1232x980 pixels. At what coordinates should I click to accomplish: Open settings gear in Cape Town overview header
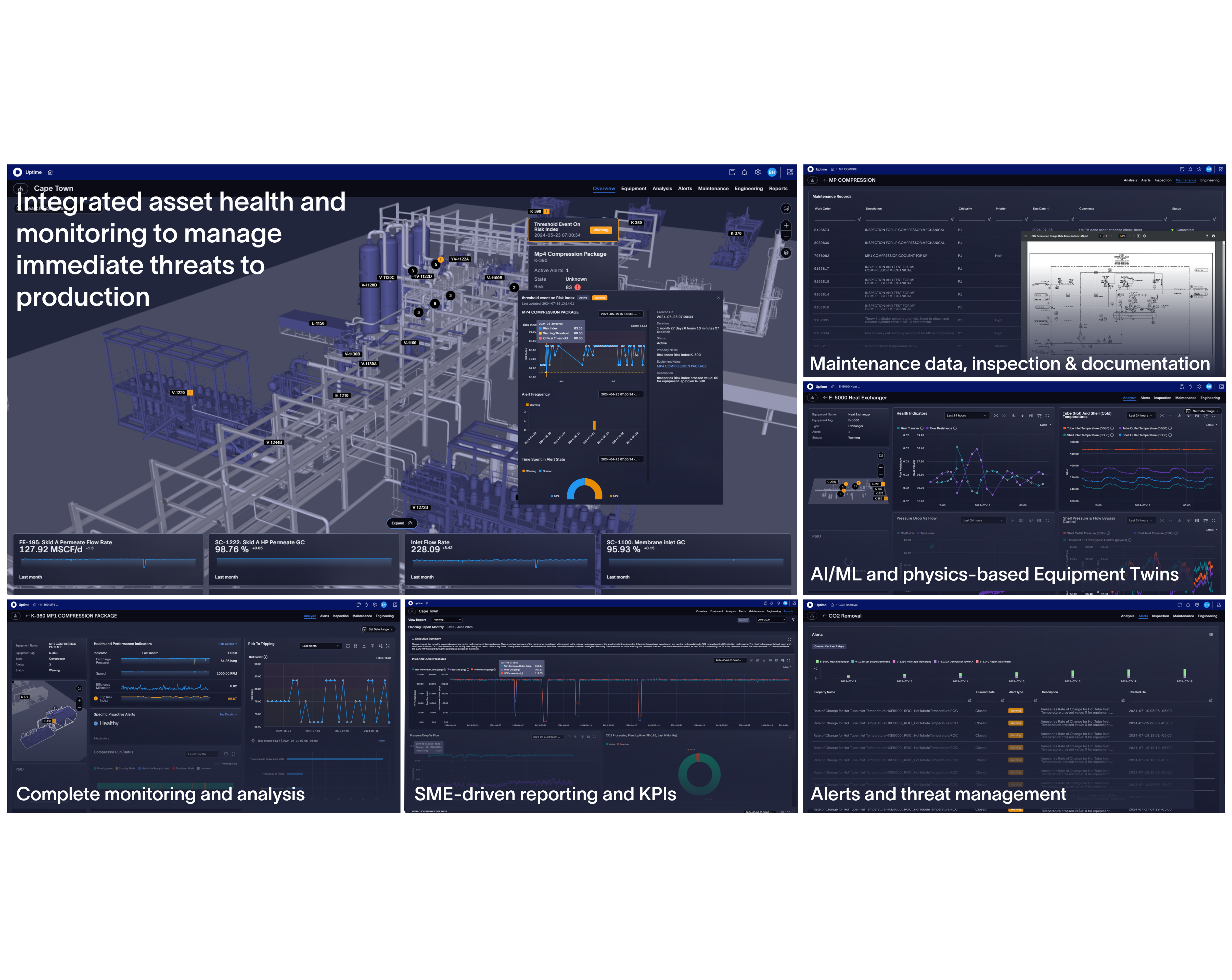click(758, 172)
